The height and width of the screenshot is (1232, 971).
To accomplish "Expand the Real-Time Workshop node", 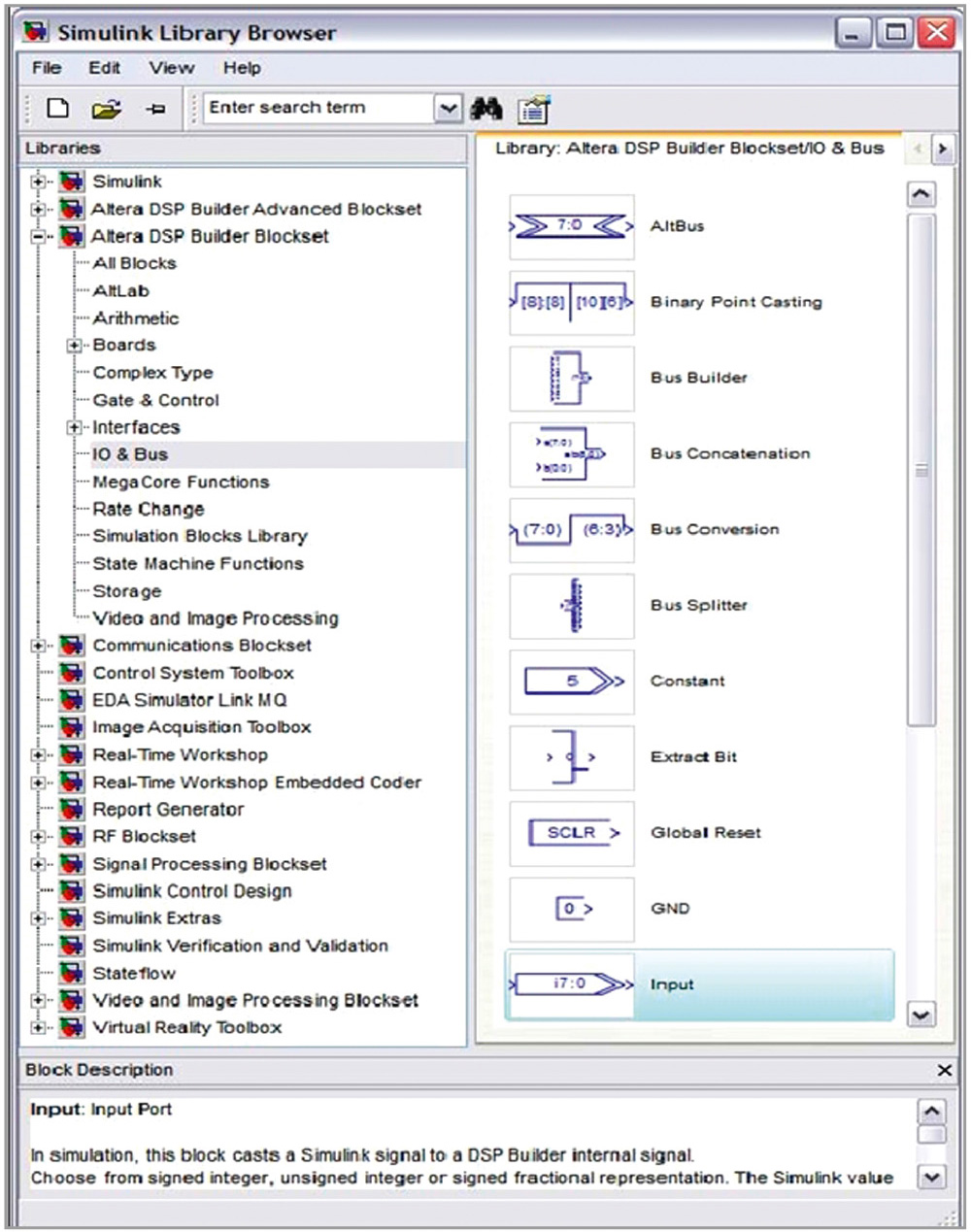I will point(39,754).
